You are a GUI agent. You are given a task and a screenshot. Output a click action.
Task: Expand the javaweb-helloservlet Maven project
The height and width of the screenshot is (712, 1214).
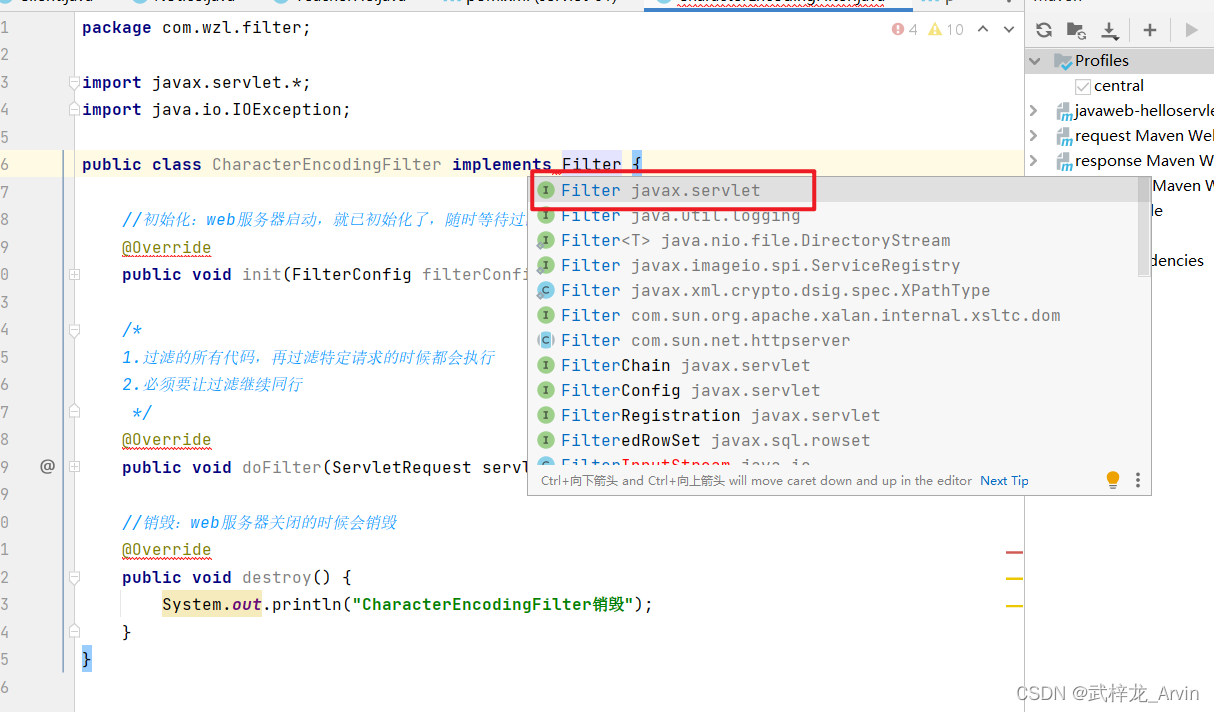(x=1035, y=111)
